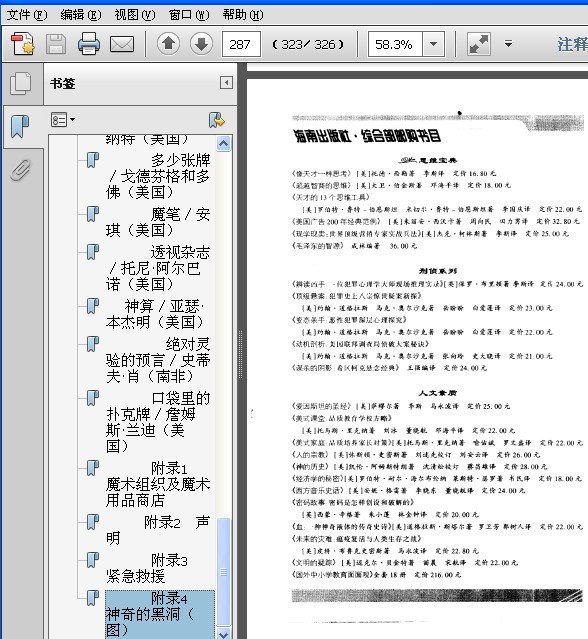Click the Save file icon

point(56,44)
